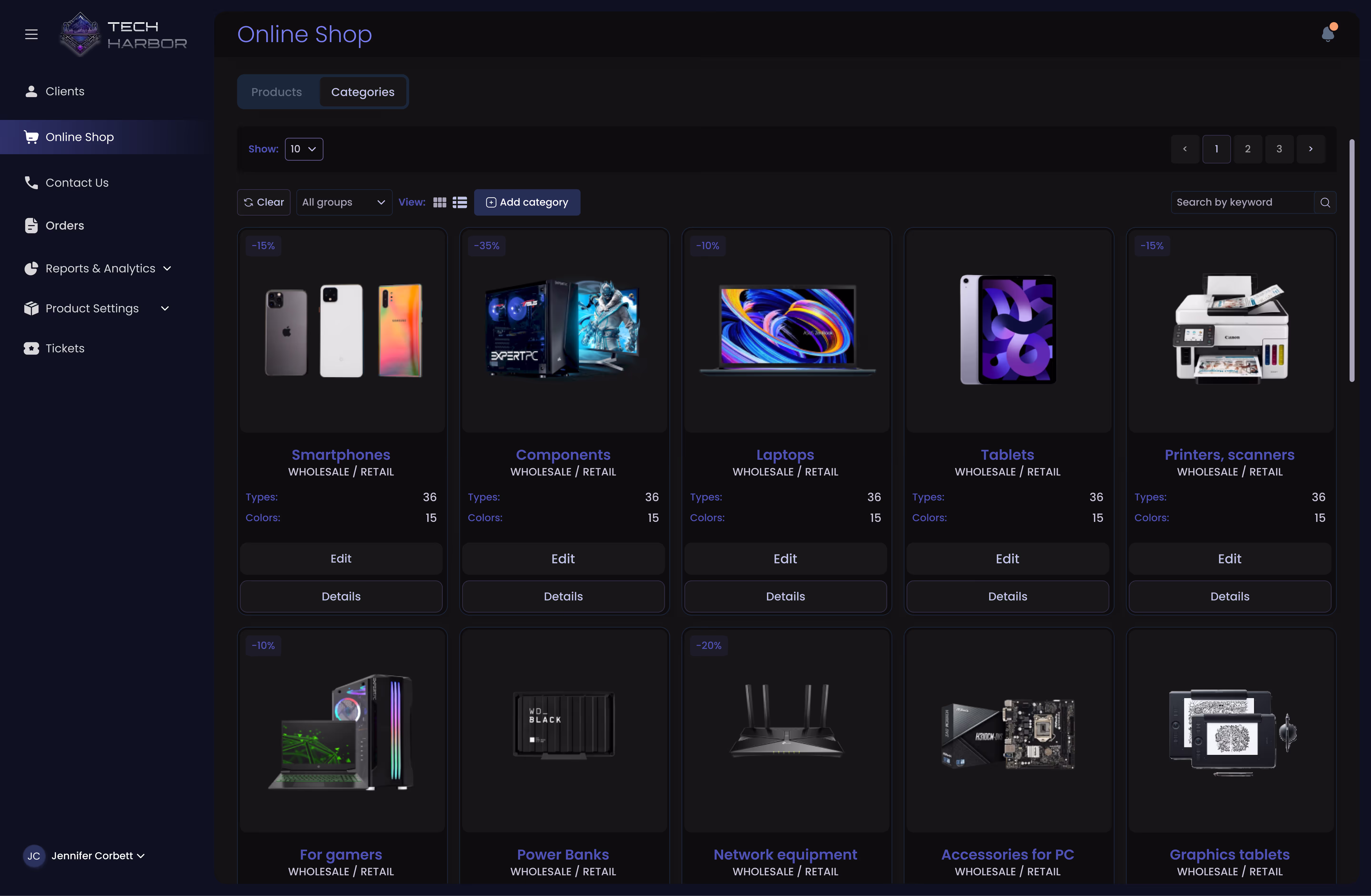This screenshot has width=1371, height=896.
Task: Open the Contact Us page
Action: pos(66,183)
